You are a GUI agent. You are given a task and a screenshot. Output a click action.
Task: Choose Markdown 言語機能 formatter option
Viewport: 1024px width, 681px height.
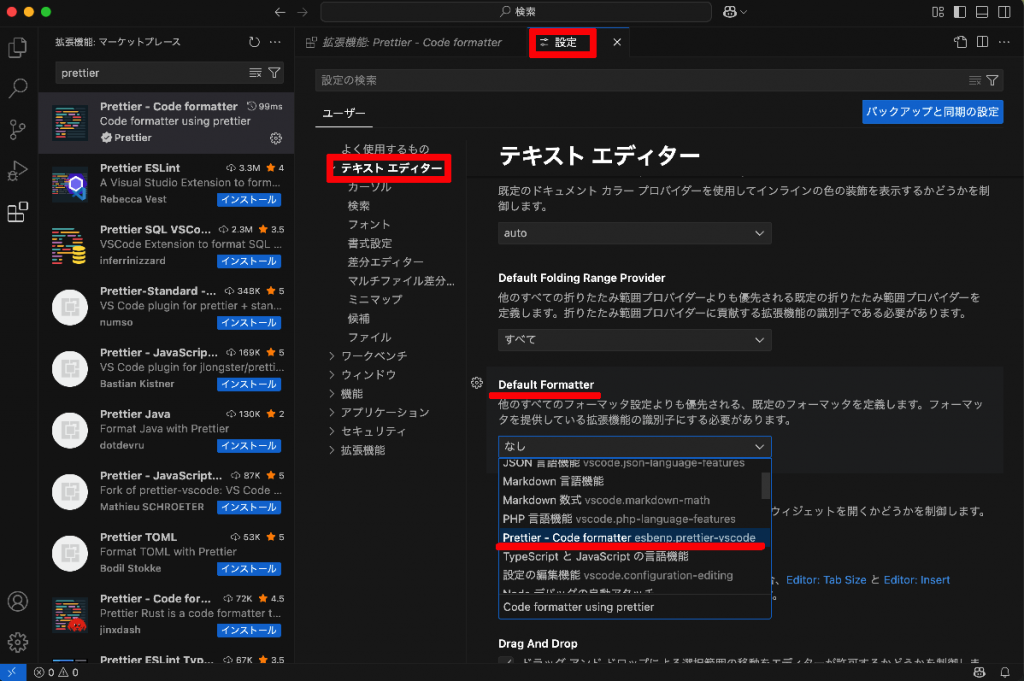point(630,481)
